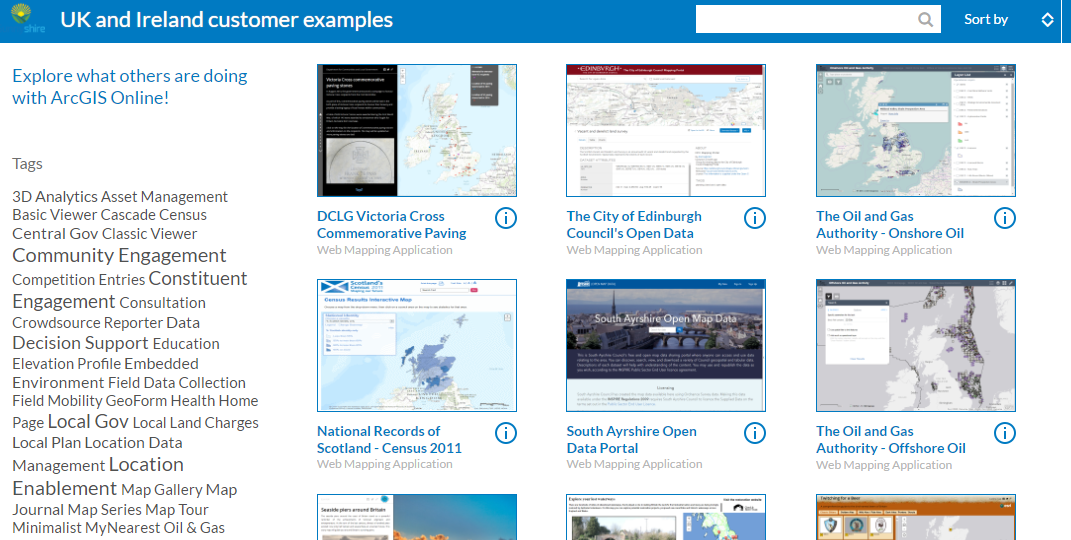Filter by Cascade tag
The height and width of the screenshot is (540, 1071).
[128, 214]
